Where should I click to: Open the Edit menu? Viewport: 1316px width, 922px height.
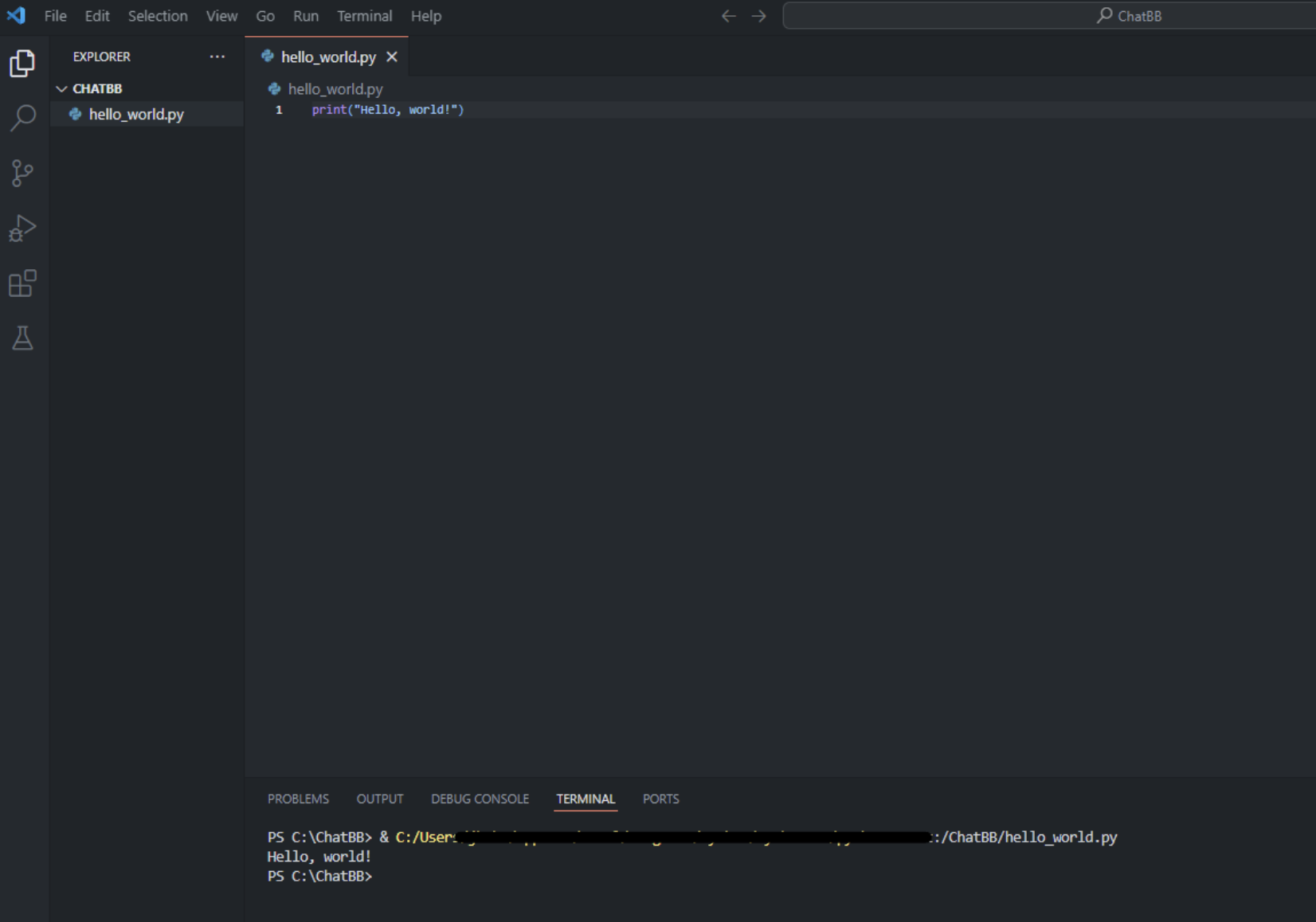[x=97, y=16]
